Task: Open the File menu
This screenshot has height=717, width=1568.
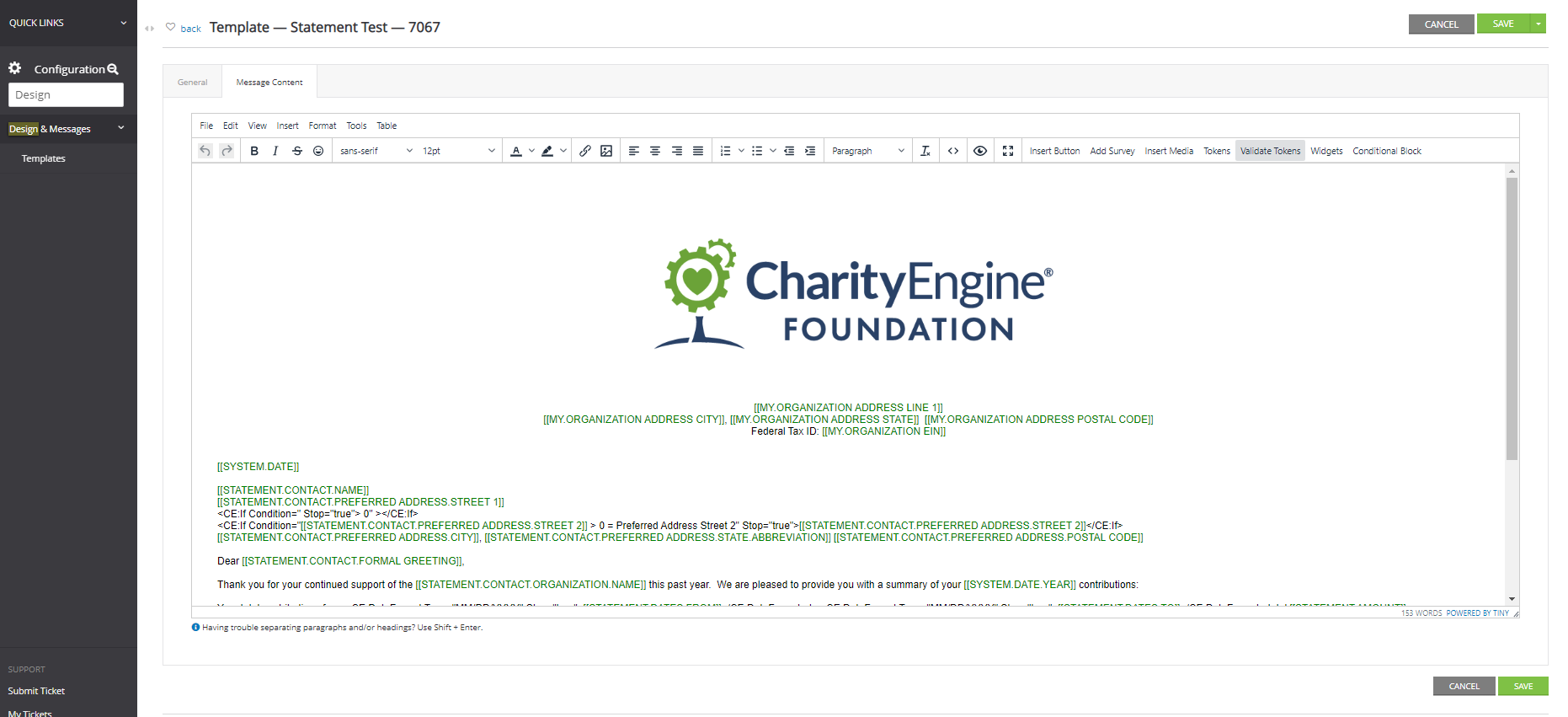Action: [x=206, y=126]
